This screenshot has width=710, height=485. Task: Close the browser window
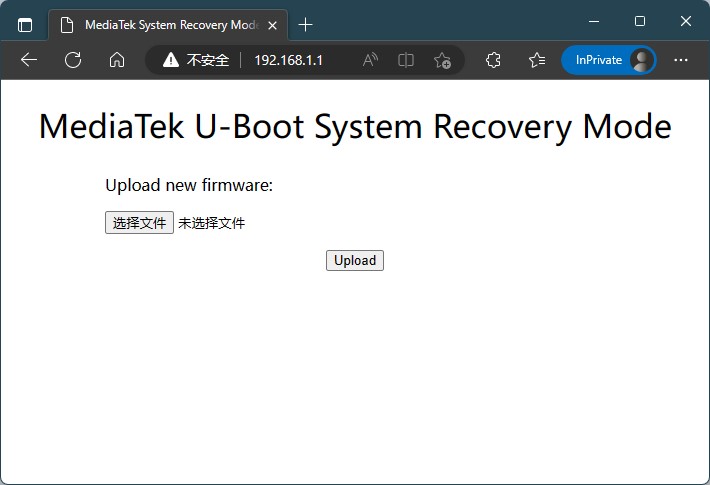(686, 21)
